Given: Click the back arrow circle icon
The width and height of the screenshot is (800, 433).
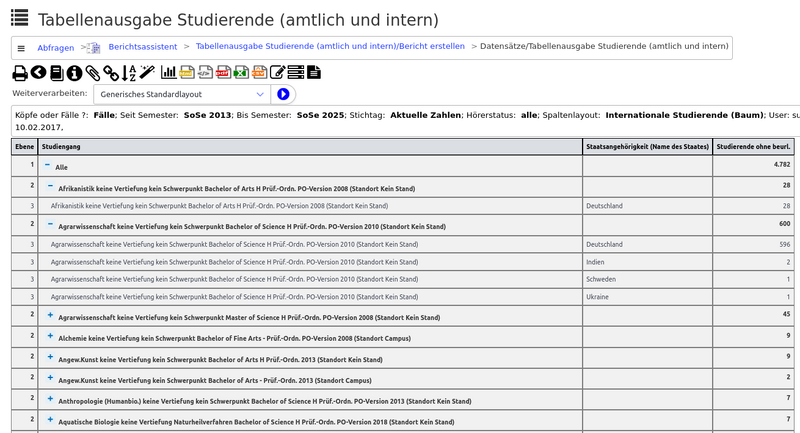Looking at the screenshot, I should tap(38, 72).
